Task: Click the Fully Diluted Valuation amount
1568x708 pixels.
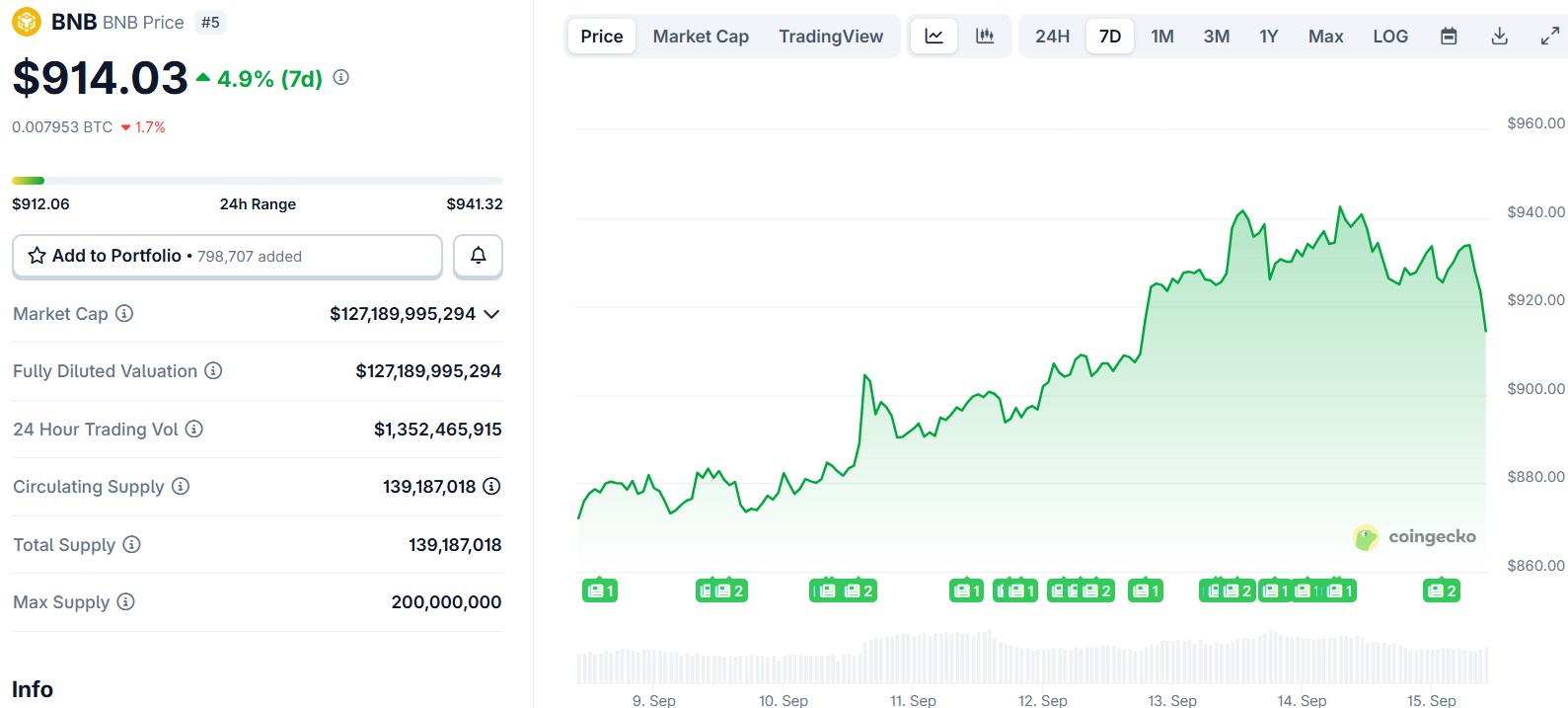Action: coord(428,371)
